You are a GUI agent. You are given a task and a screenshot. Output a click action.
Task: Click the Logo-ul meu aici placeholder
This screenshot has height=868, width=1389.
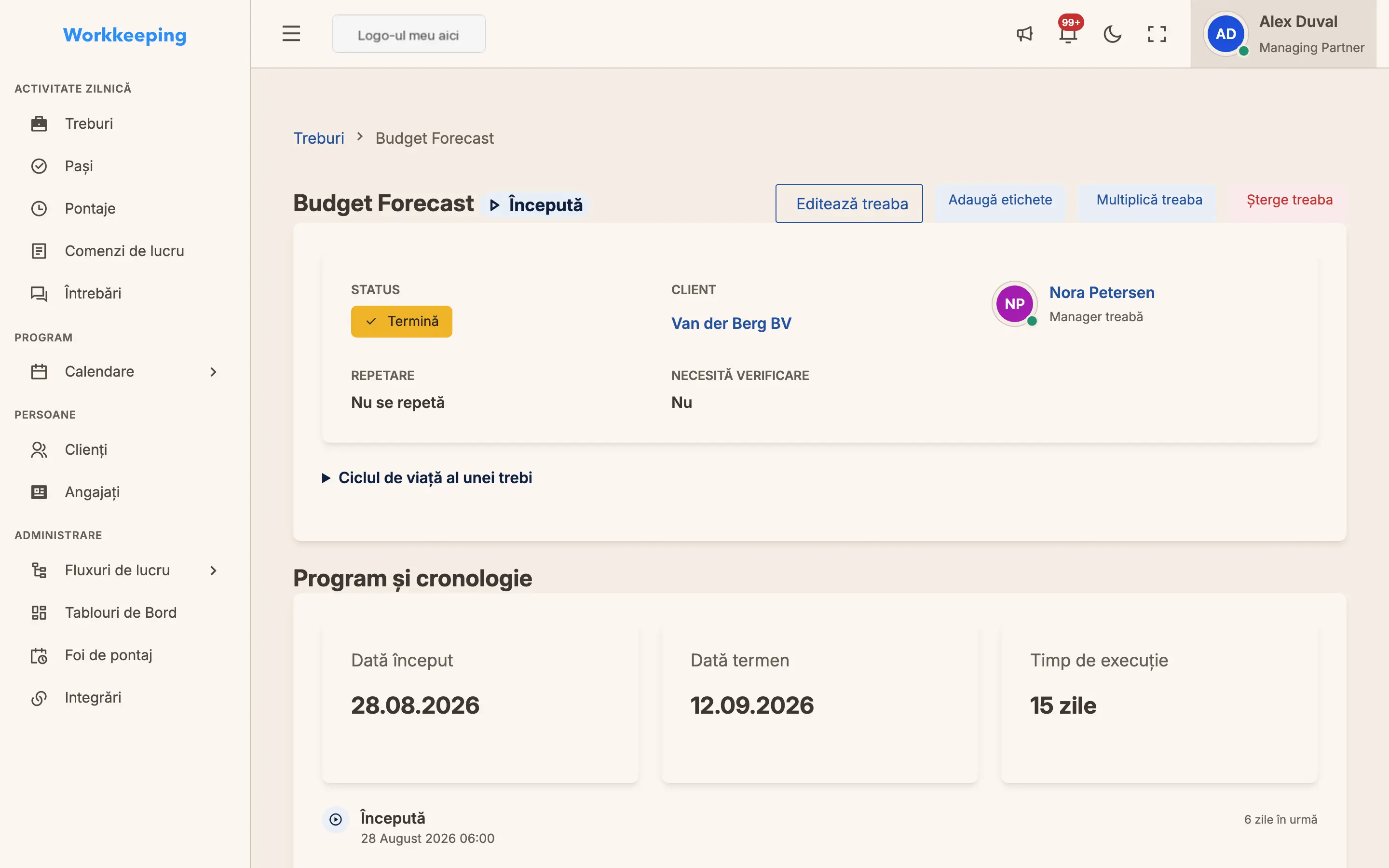click(409, 34)
